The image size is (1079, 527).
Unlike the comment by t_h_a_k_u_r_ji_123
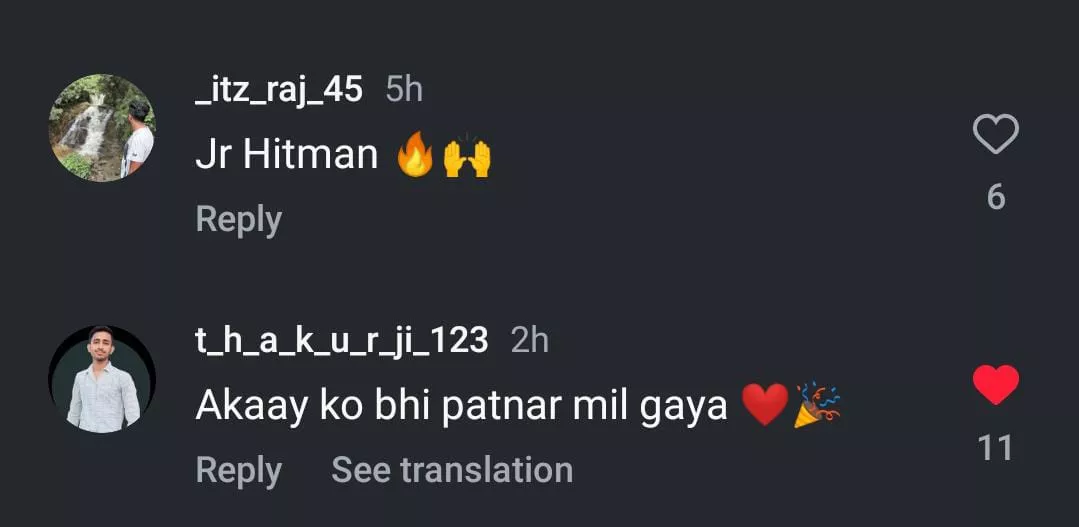point(995,386)
